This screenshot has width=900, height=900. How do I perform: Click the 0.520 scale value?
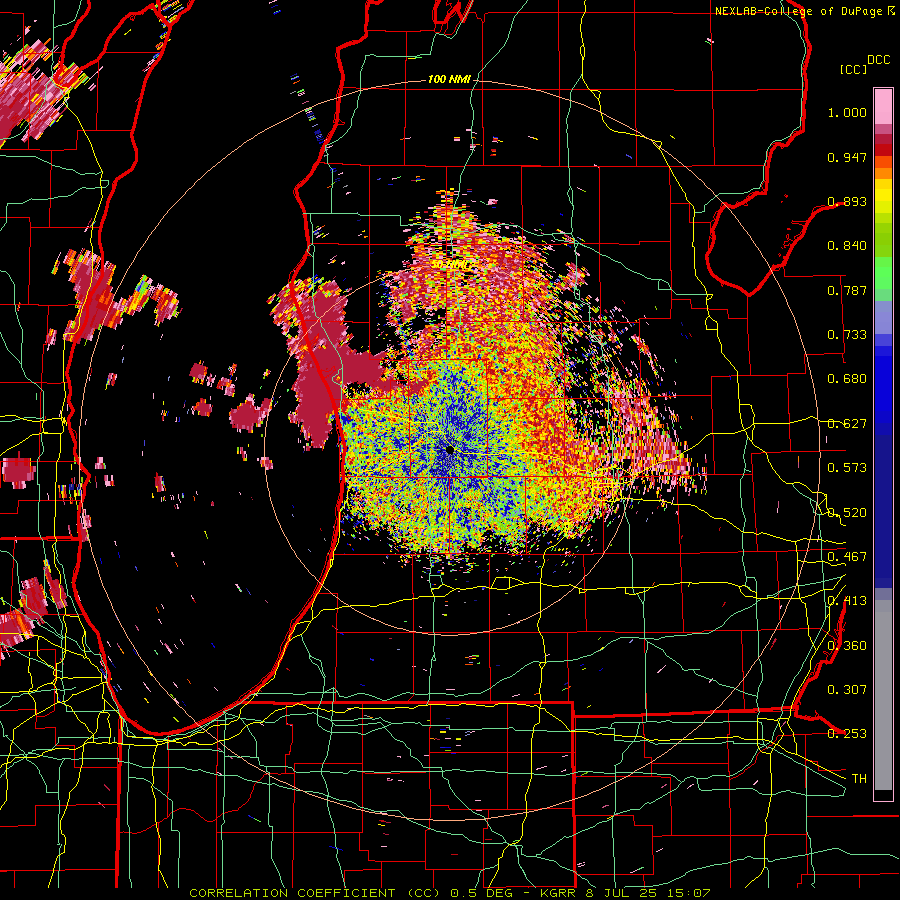pyautogui.click(x=847, y=512)
